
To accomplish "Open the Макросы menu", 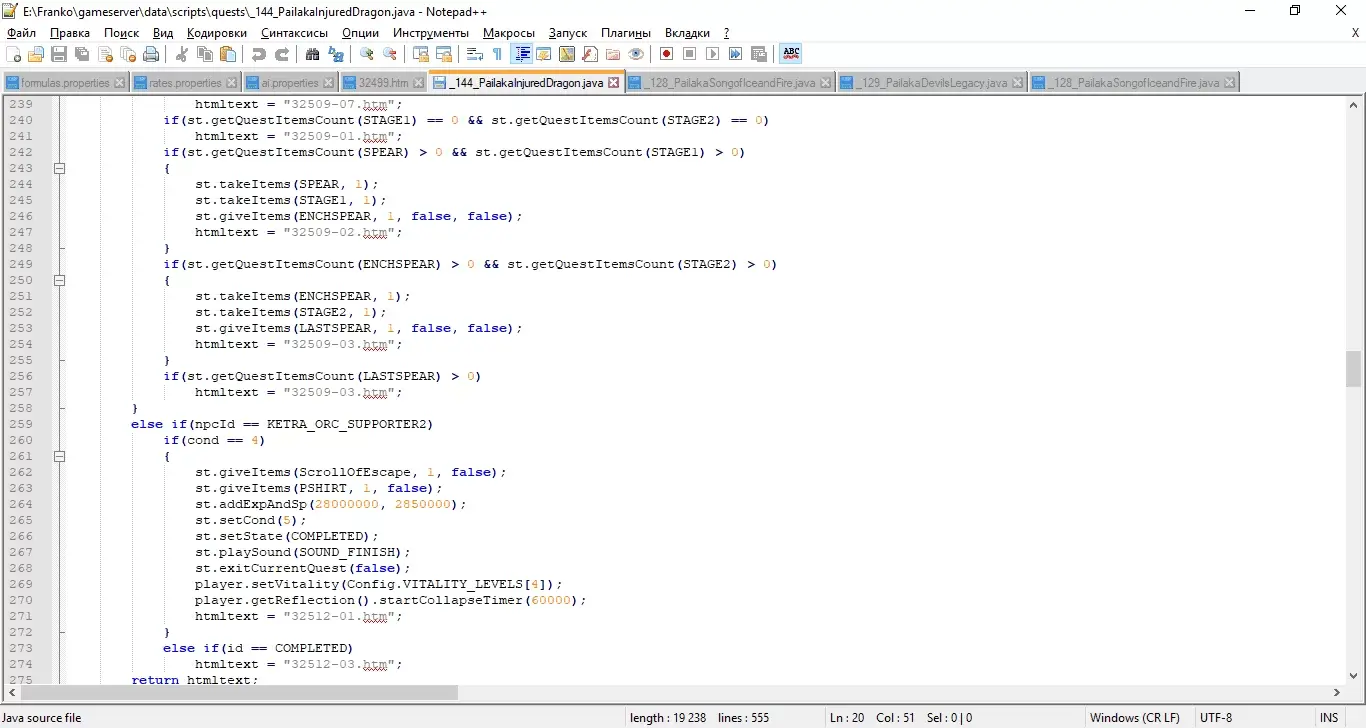I will (509, 33).
